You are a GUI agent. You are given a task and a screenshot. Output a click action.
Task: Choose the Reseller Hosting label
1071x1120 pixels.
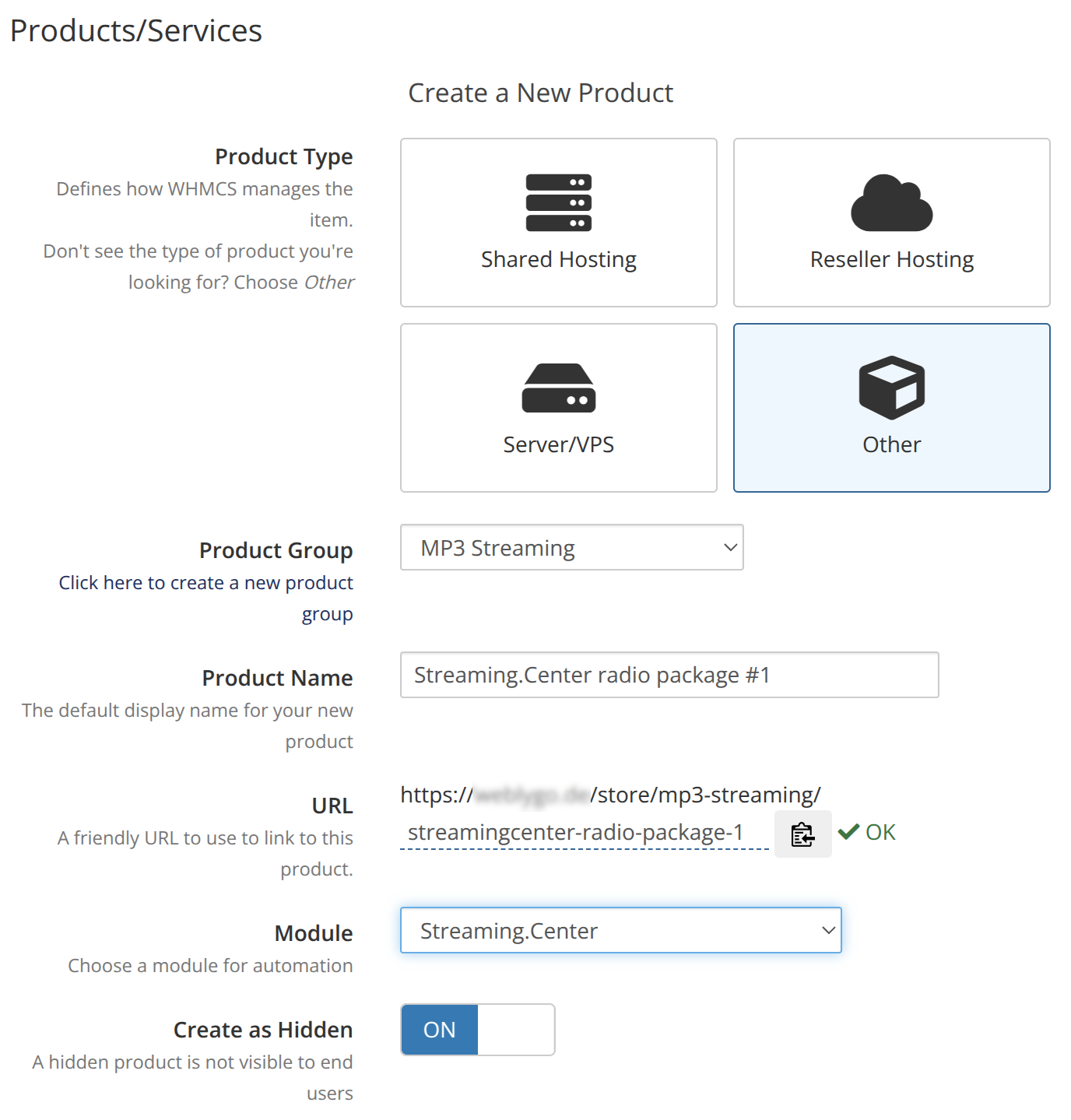pos(891,259)
